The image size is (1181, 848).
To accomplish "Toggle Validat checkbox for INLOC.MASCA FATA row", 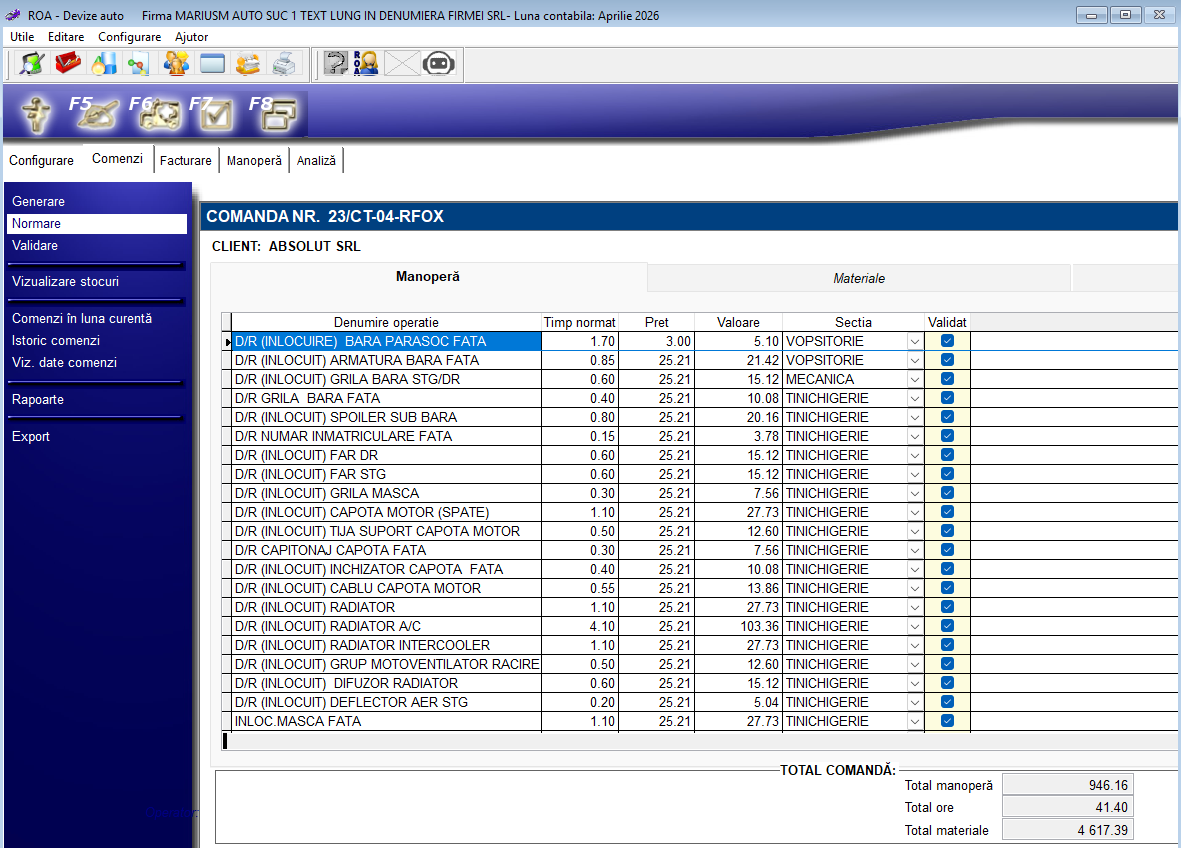I will pyautogui.click(x=947, y=721).
